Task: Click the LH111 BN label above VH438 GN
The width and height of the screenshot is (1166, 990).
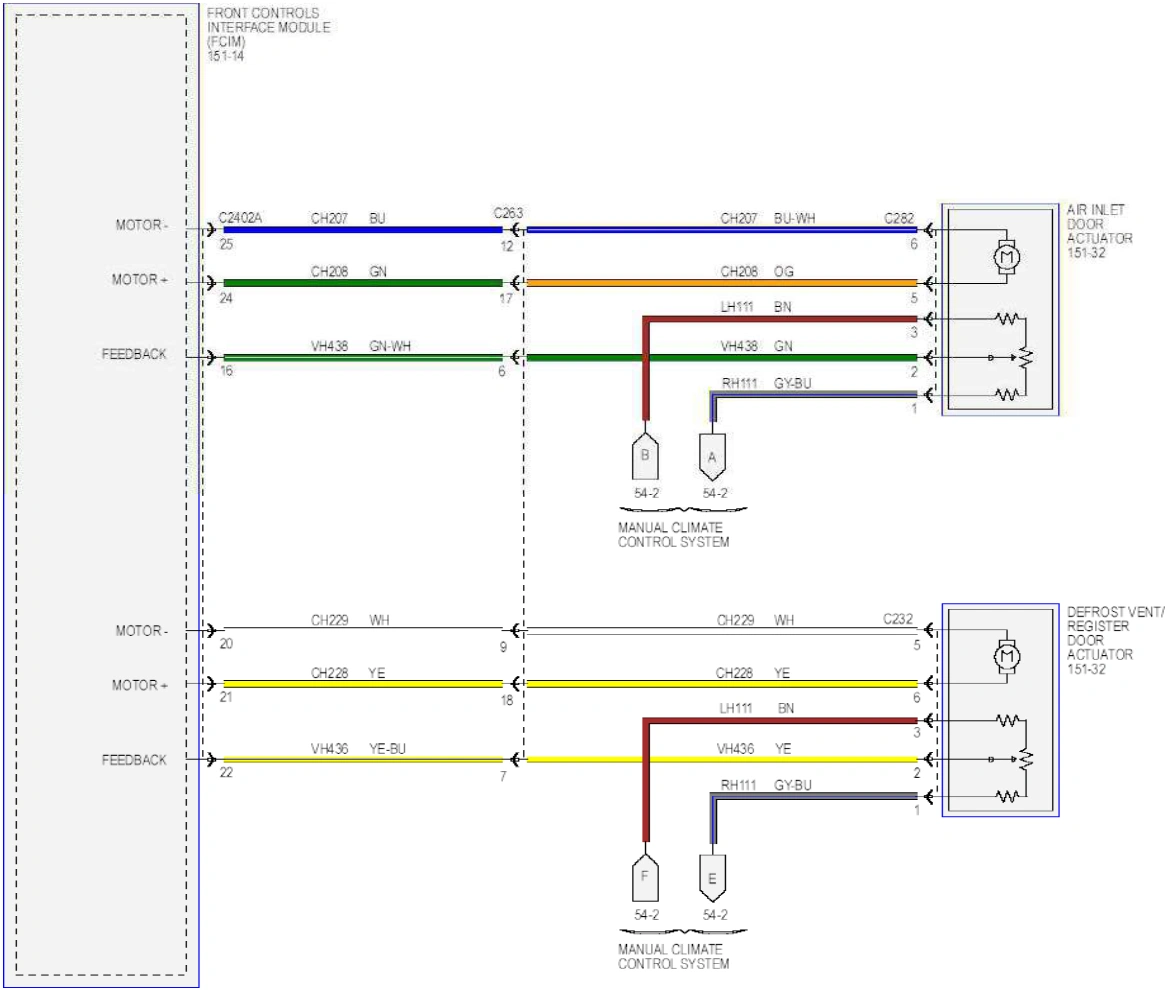Action: (x=756, y=306)
